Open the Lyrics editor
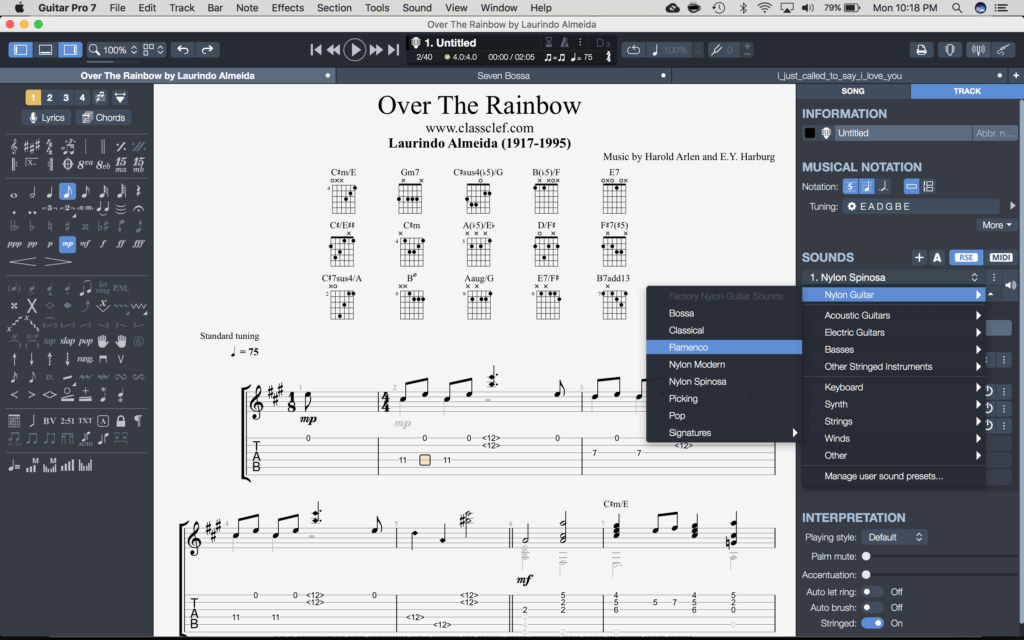Viewport: 1024px width, 640px height. click(46, 118)
